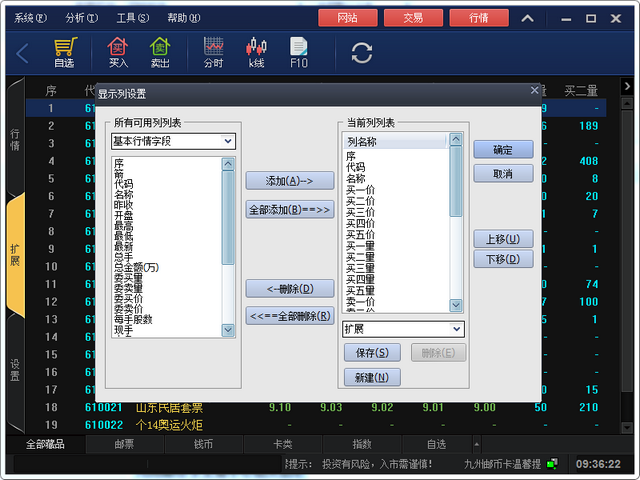Select 开盘 in the available columns list

click(124, 215)
